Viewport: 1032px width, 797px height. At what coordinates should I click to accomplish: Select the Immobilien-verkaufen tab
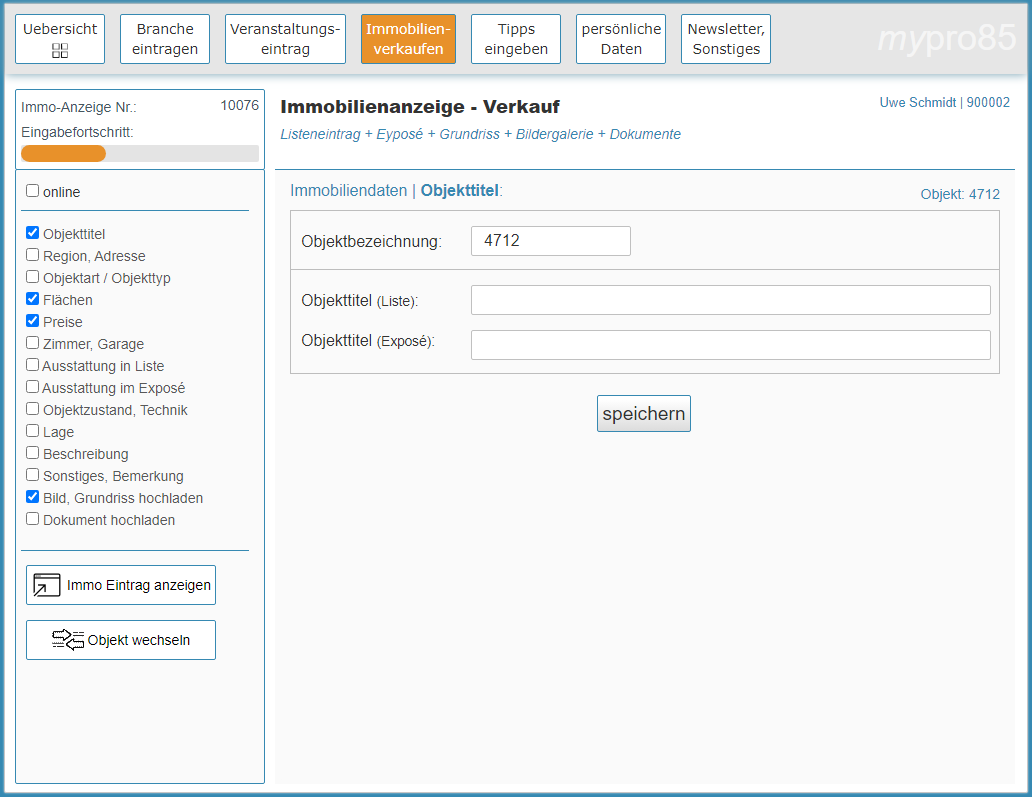coord(408,39)
